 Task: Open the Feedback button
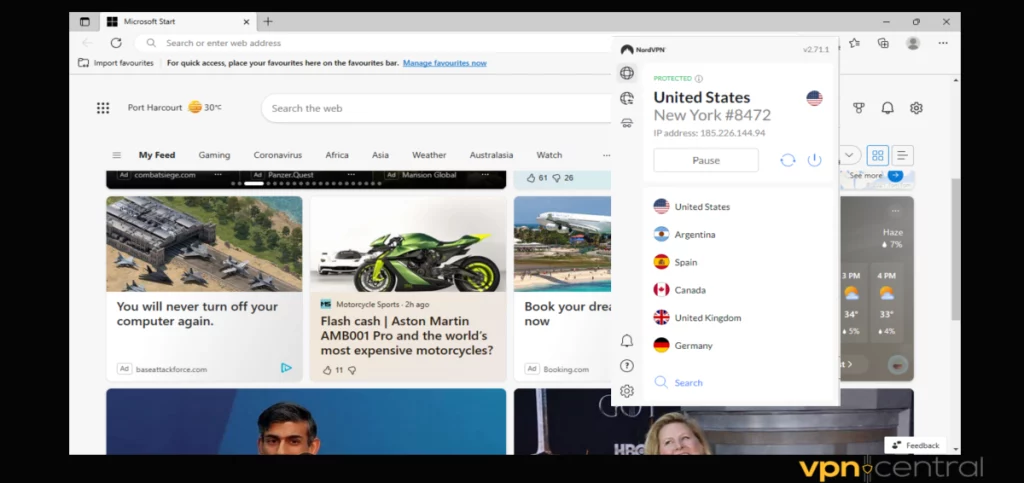[915, 445]
